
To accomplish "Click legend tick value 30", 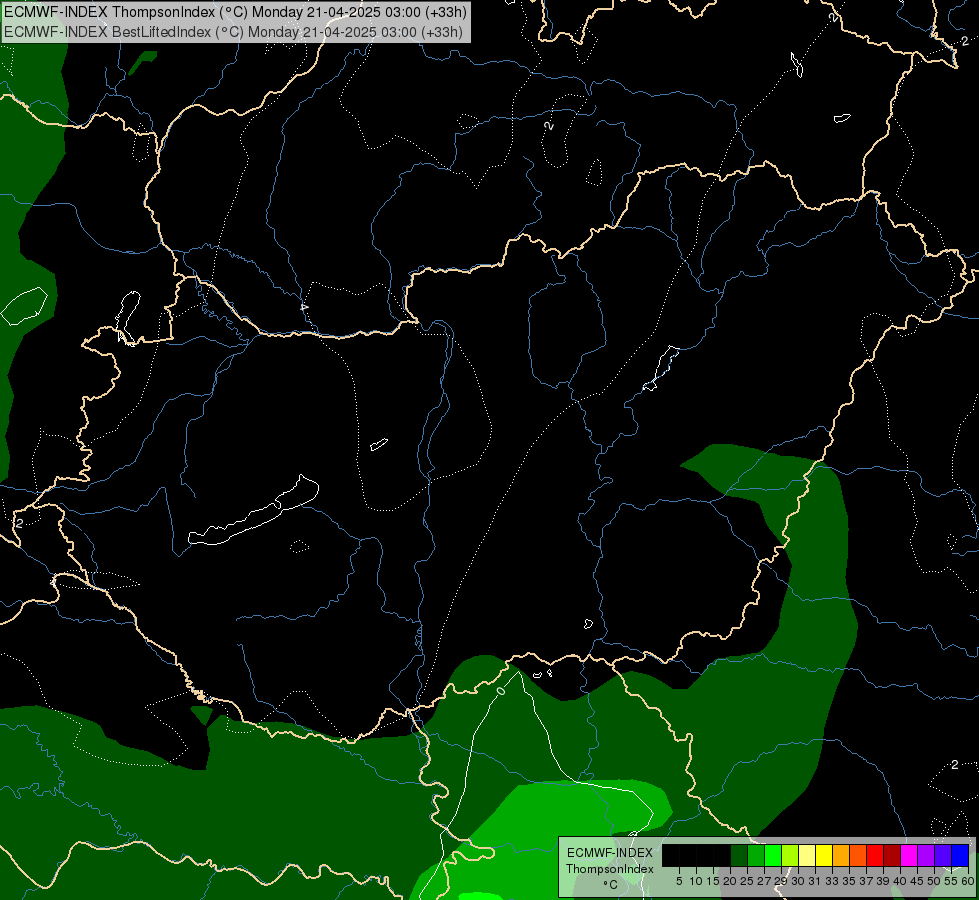I will click(798, 881).
